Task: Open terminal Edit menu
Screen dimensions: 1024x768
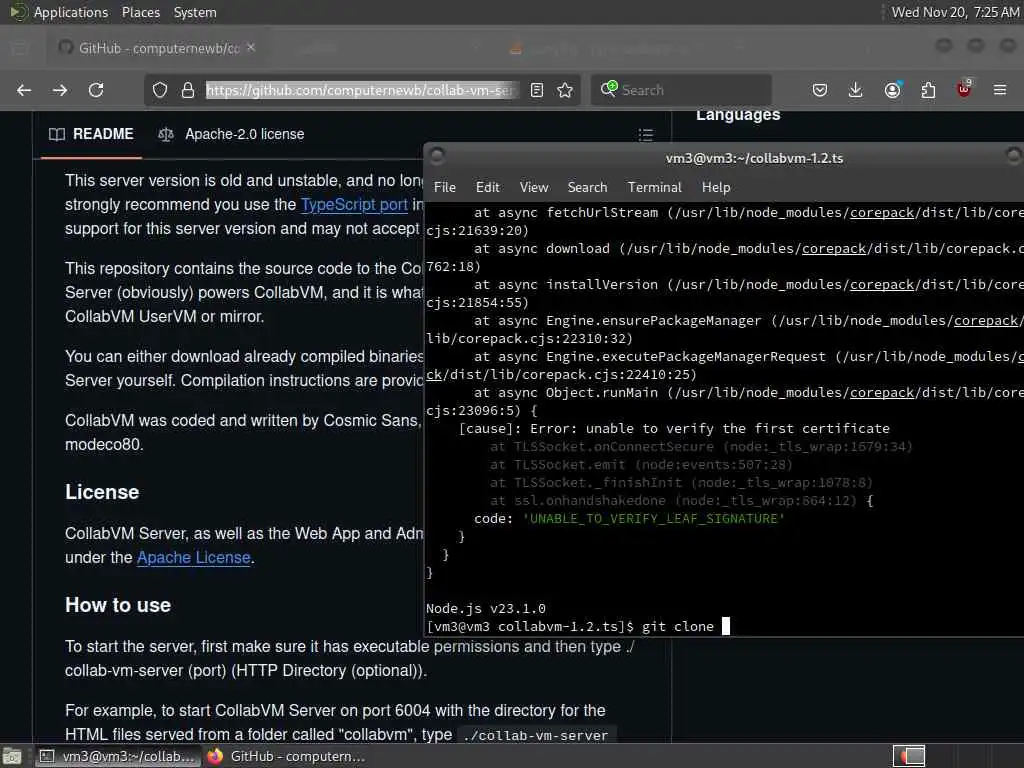Action: (487, 187)
